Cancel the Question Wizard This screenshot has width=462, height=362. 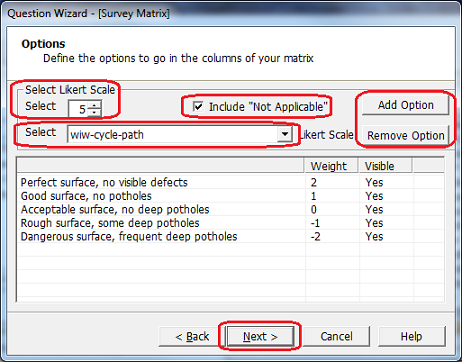click(336, 336)
